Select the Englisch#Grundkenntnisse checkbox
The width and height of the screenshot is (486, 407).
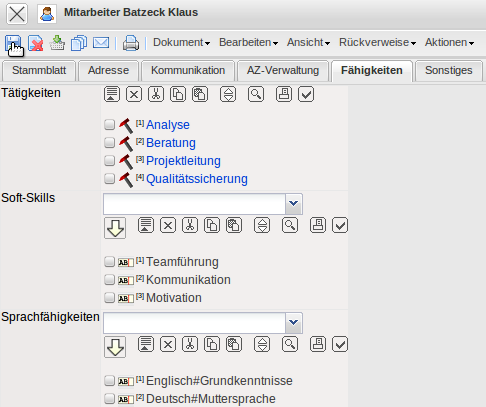pos(109,381)
